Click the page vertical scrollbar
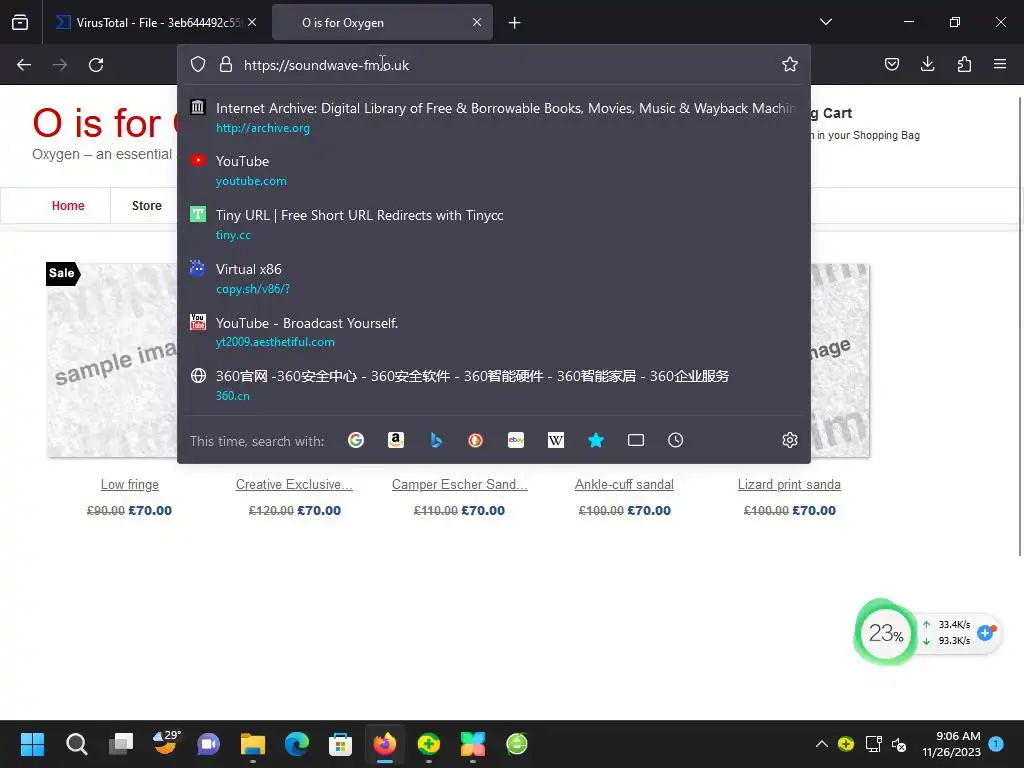The image size is (1024, 768). [x=1019, y=327]
